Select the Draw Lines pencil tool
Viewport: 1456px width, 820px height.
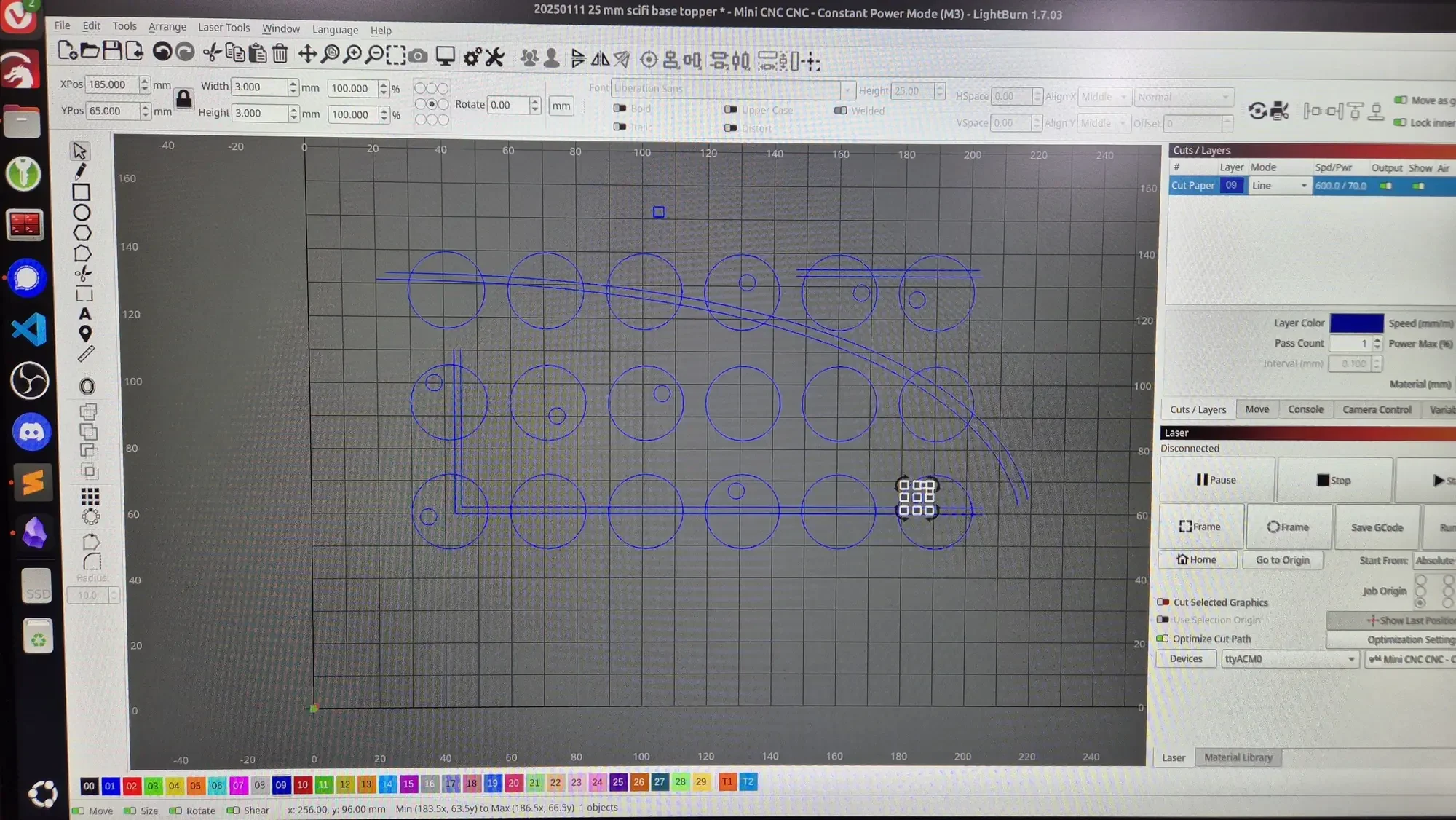coord(81,171)
